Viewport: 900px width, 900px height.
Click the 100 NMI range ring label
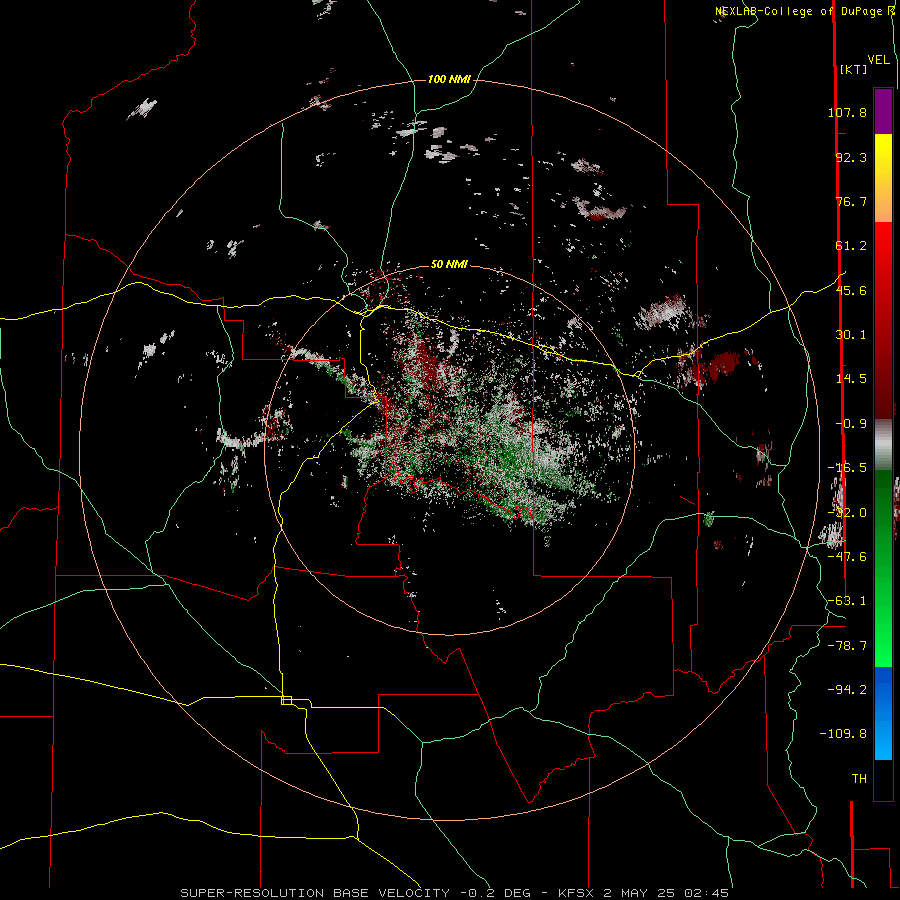click(449, 79)
